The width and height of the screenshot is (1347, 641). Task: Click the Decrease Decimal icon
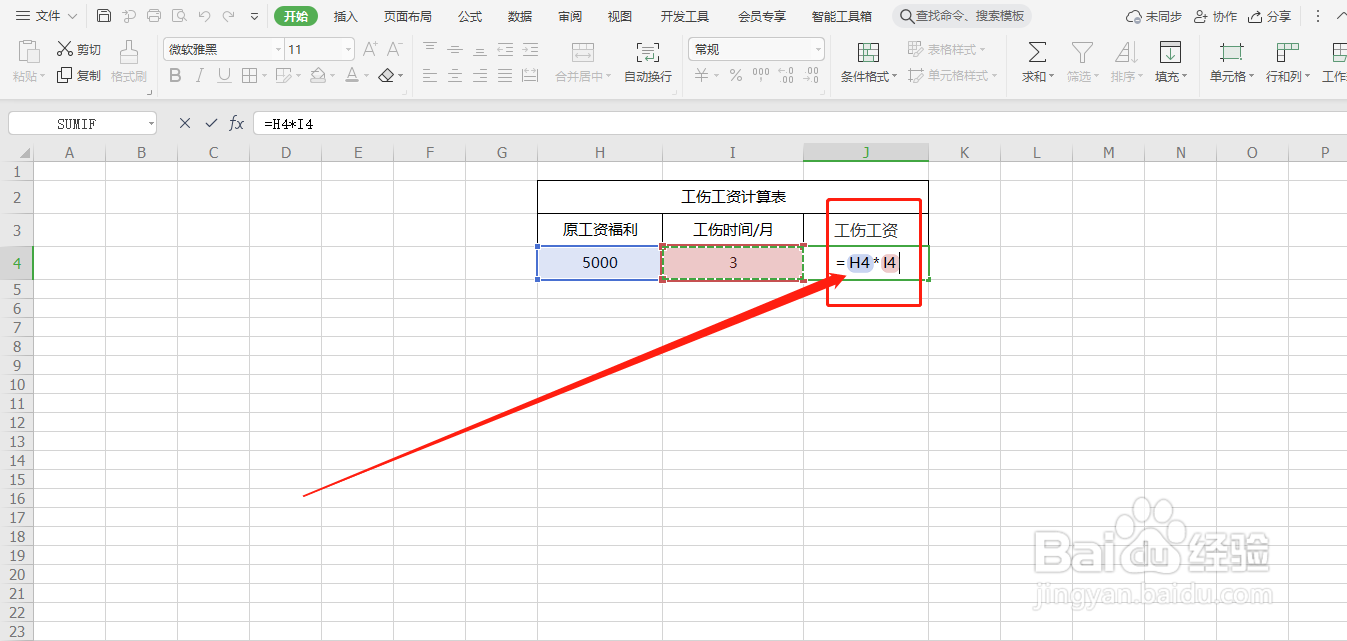[811, 75]
